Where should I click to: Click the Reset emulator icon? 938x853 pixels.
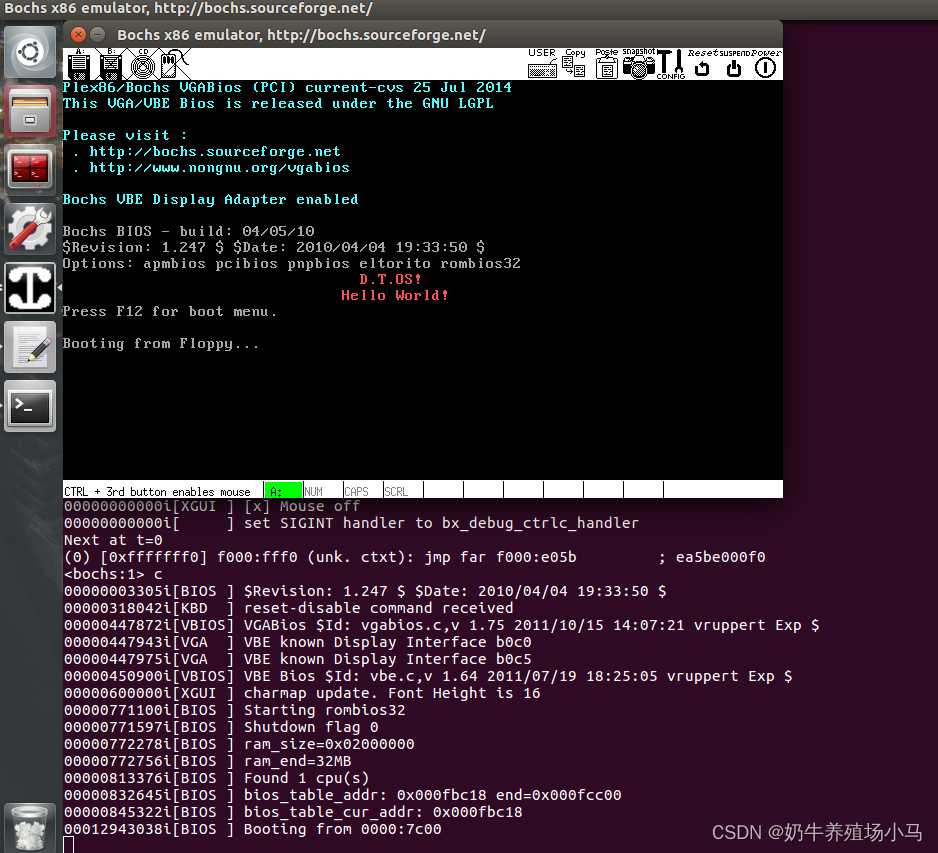[702, 64]
